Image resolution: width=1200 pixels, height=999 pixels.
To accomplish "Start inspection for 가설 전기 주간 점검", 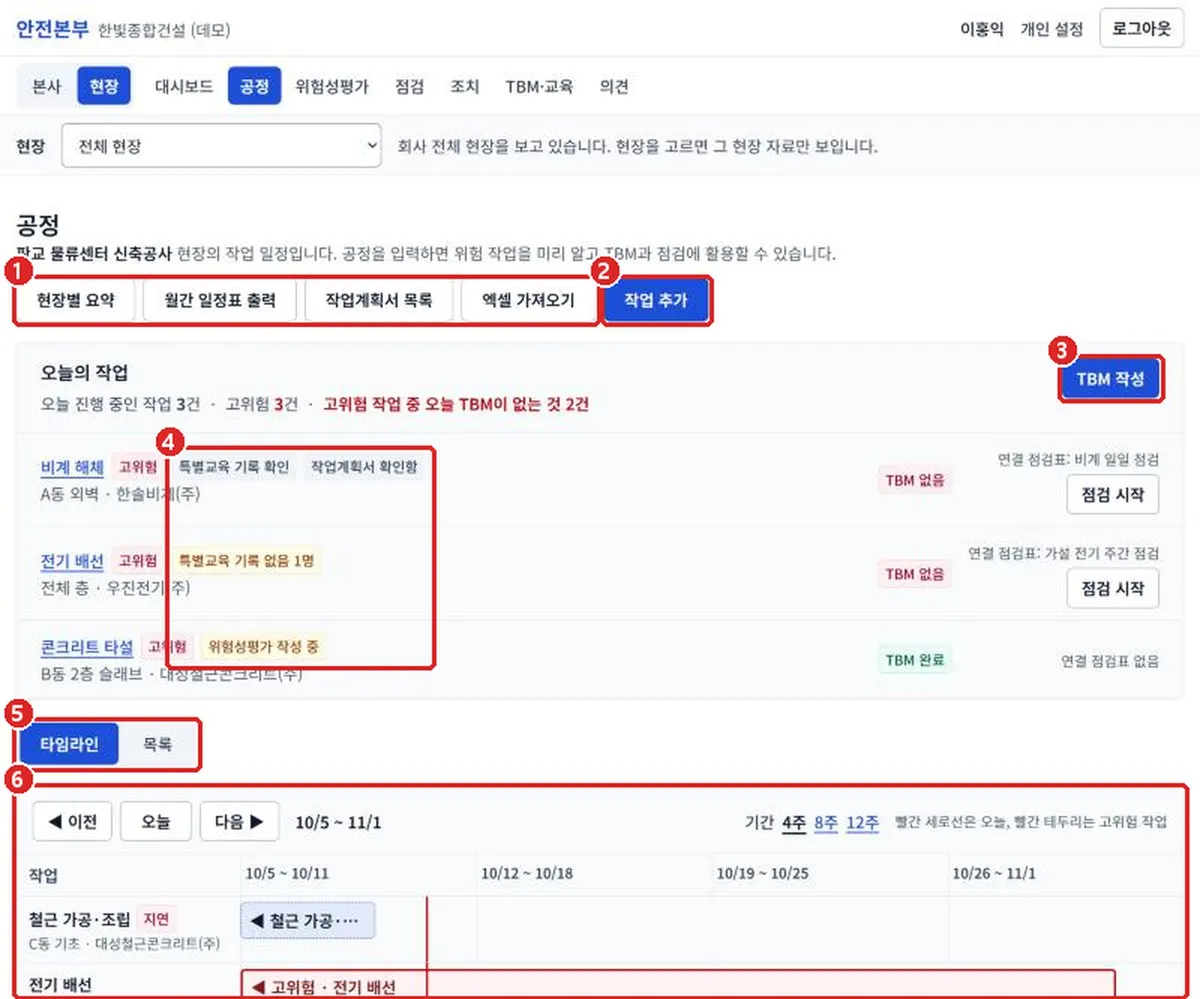I will click(x=1112, y=588).
